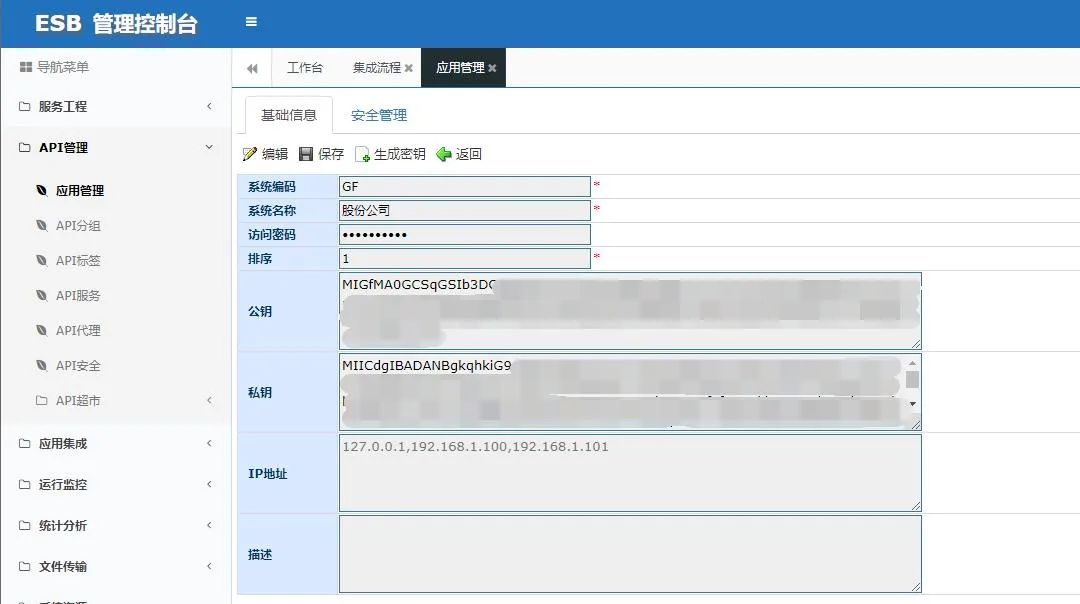Click the tag icon beside API安全
The height and width of the screenshot is (604, 1080).
pyautogui.click(x=42, y=366)
